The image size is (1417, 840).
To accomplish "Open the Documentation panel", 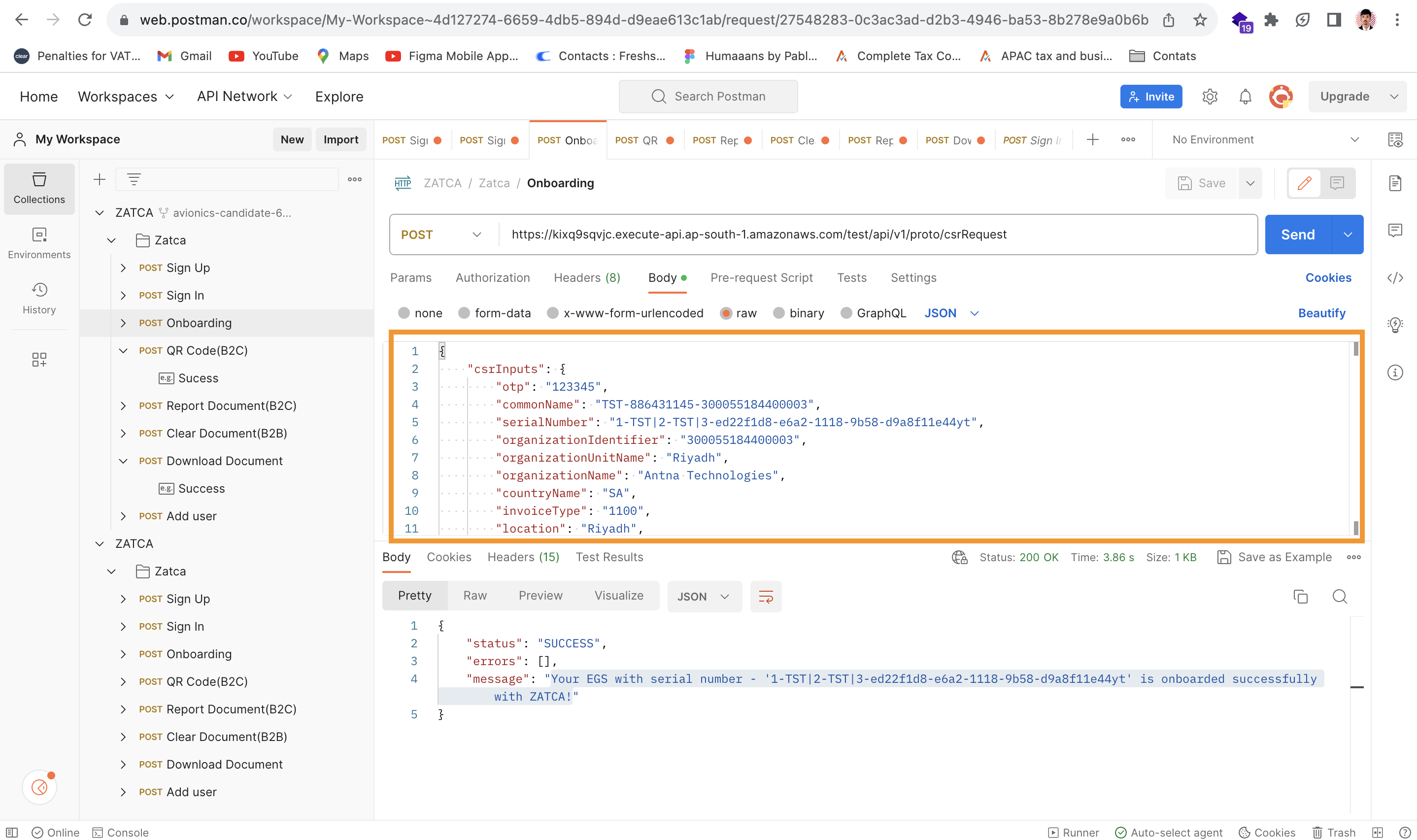I will (x=1396, y=183).
